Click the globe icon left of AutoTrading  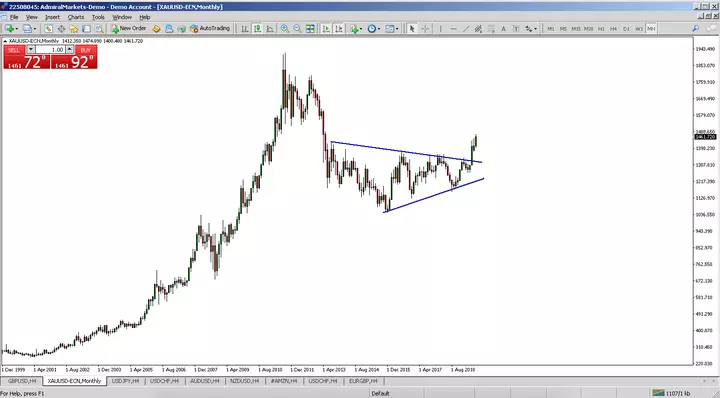click(x=182, y=28)
